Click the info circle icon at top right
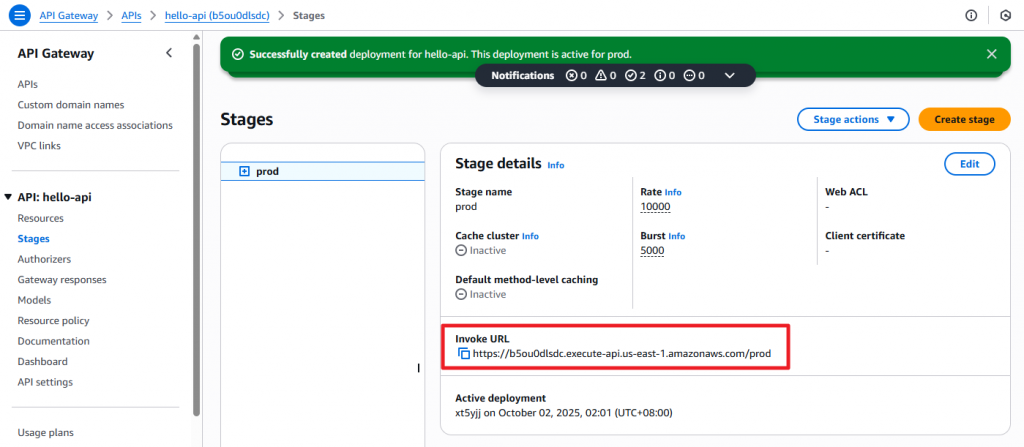Screen dimensions: 1024x447 click(x=971, y=16)
